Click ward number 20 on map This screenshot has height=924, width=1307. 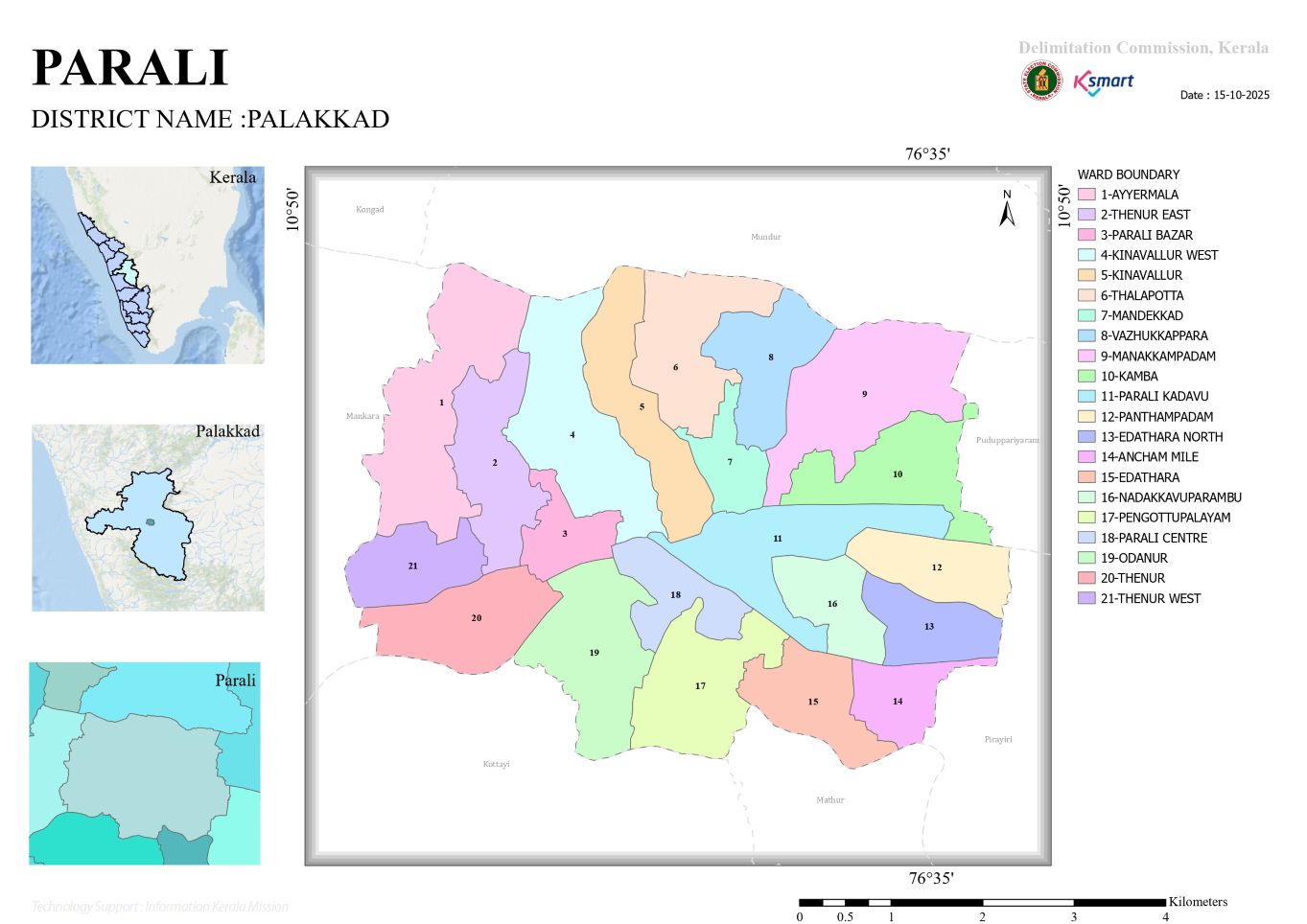click(477, 618)
